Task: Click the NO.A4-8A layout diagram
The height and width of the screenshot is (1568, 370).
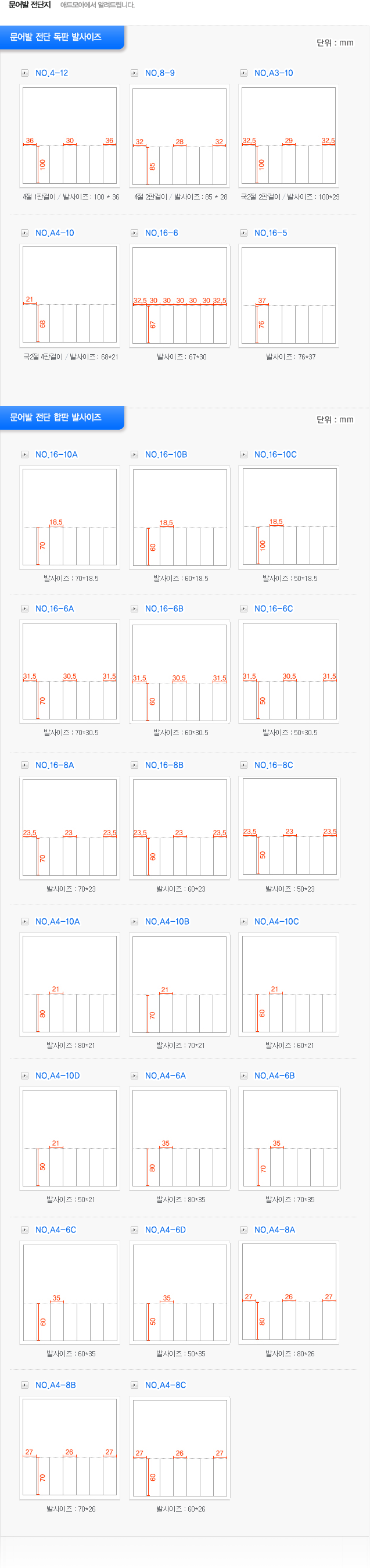Action: tap(289, 1292)
